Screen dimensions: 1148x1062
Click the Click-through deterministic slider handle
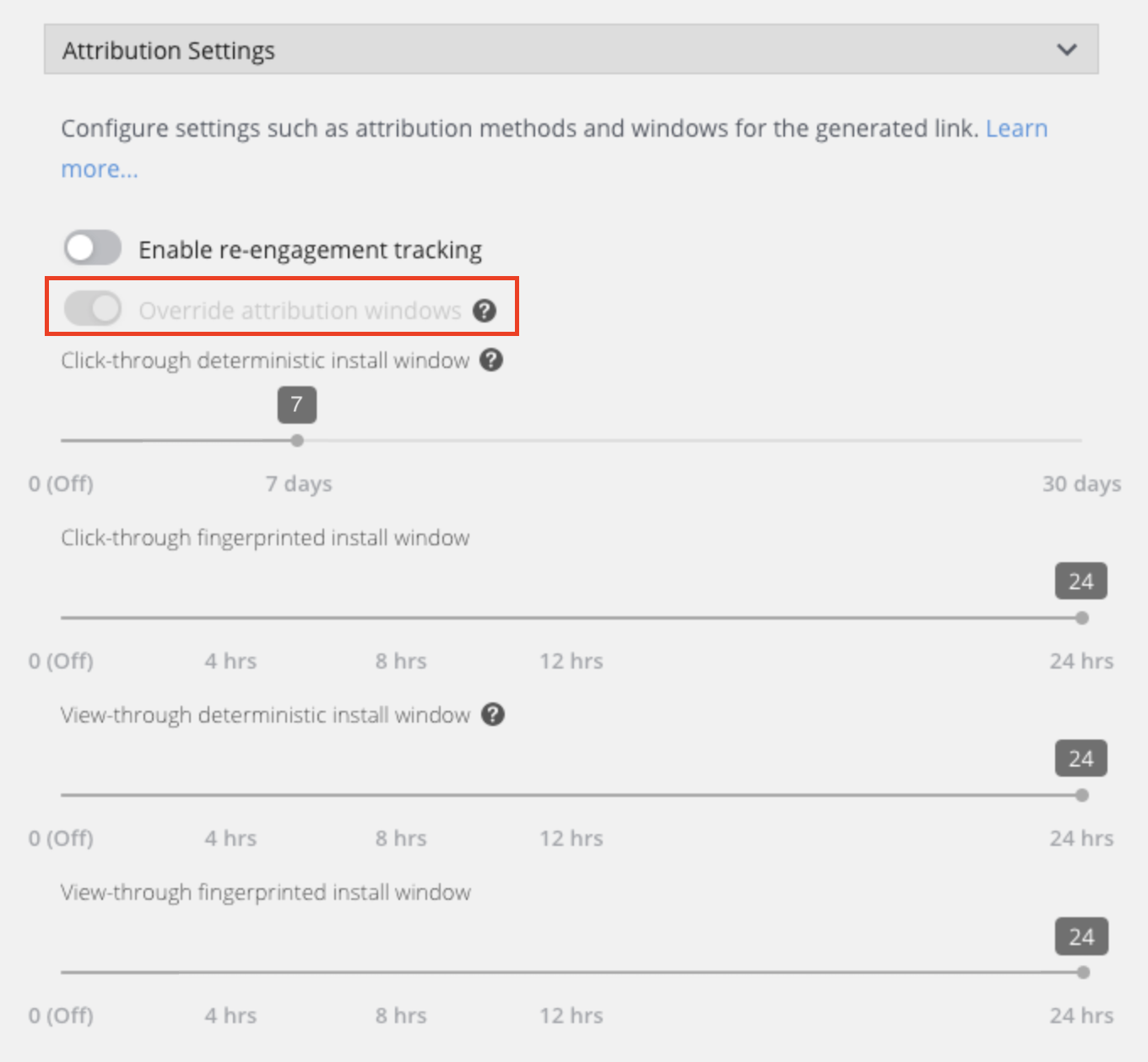[297, 441]
